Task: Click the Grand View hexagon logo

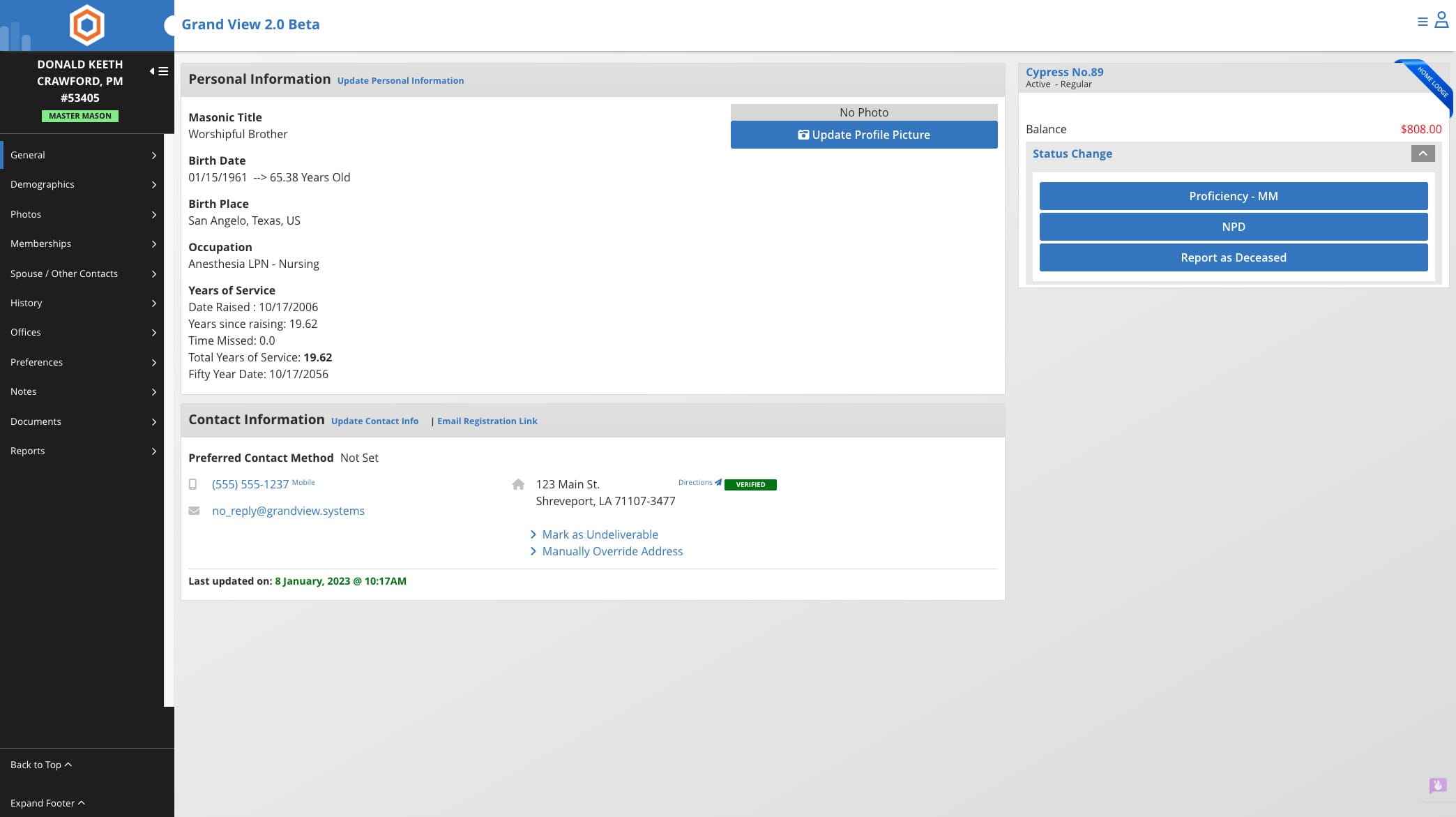Action: pyautogui.click(x=87, y=25)
